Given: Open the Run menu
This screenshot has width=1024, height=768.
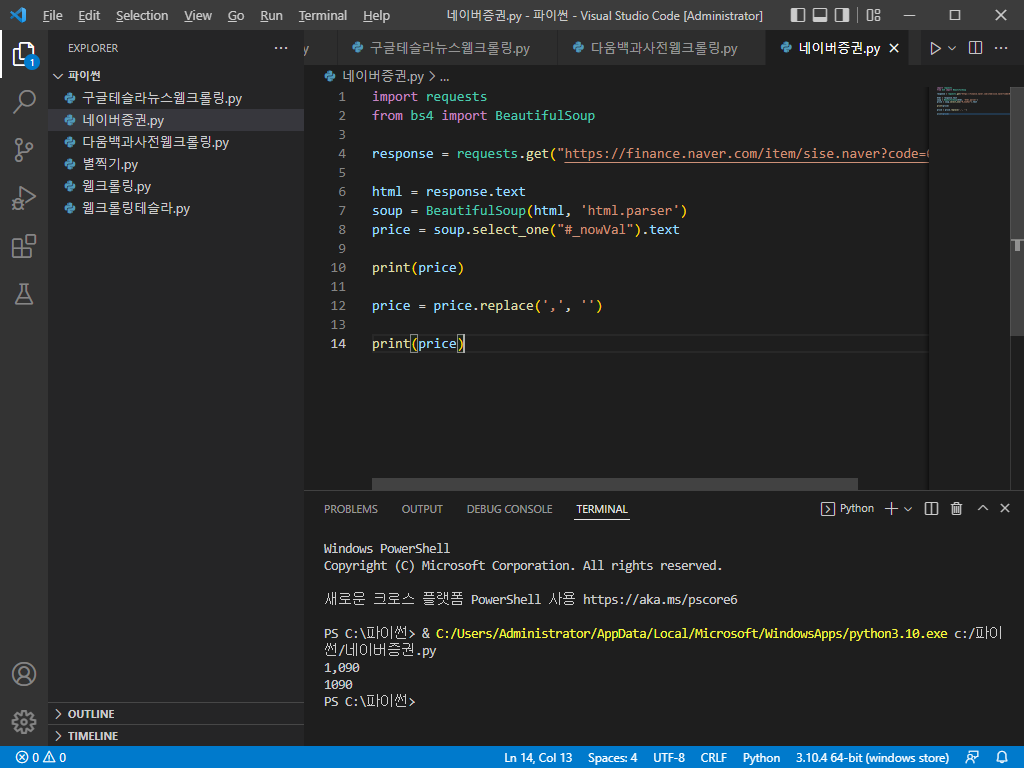Looking at the screenshot, I should click(x=271, y=15).
